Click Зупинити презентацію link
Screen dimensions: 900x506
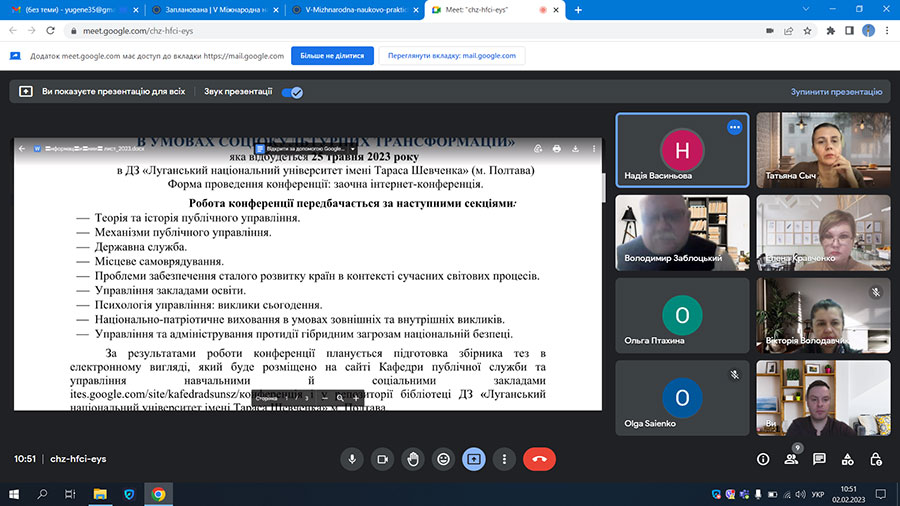(x=835, y=92)
